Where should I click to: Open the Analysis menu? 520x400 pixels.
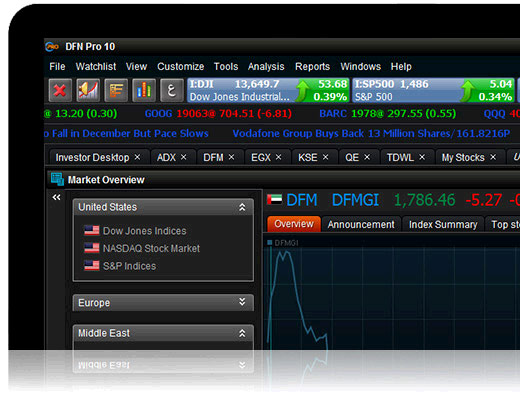pos(266,67)
